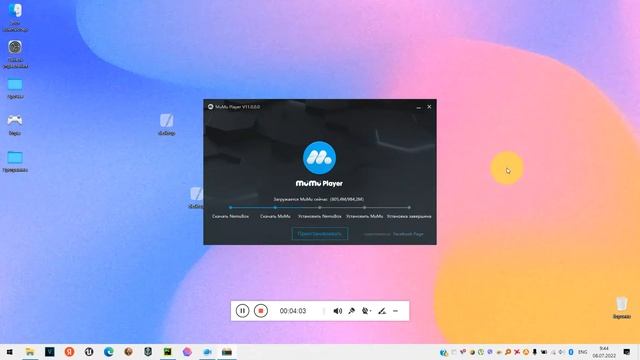
Task: Click the purple round tray icon
Action: (x=490, y=352)
